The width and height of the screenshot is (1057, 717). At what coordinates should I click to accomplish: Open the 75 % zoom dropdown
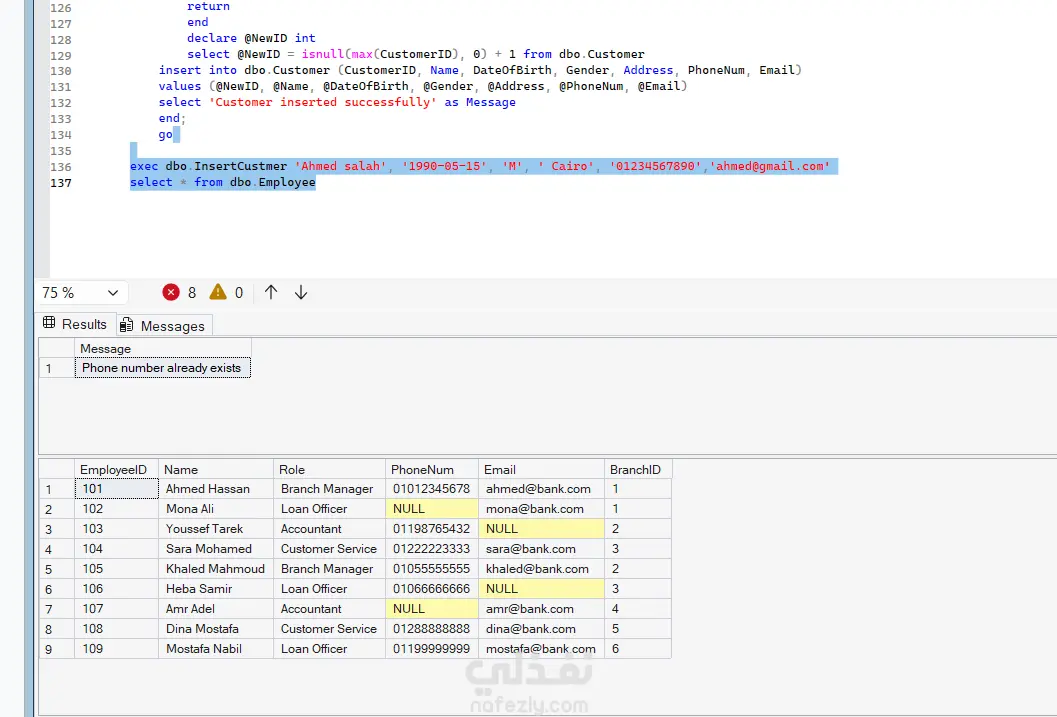(80, 292)
